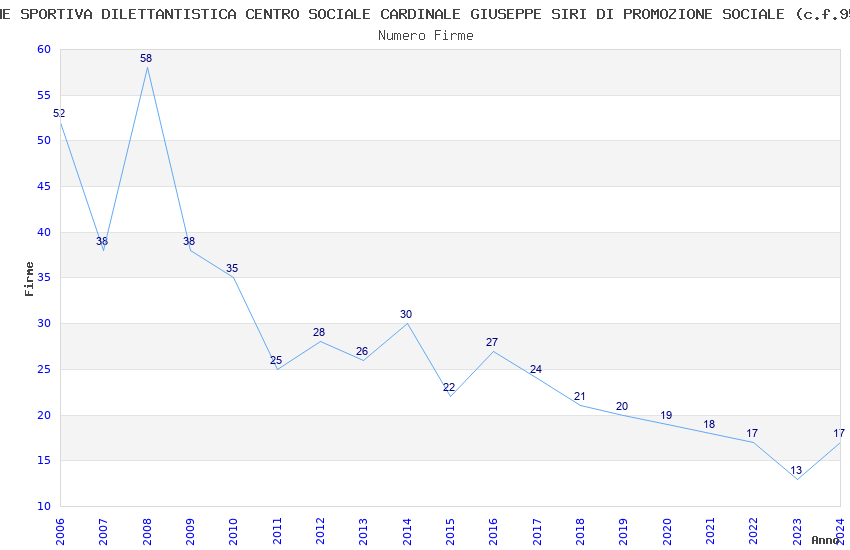Click the 2009 x-axis year label
Image resolution: width=850 pixels, height=550 pixels.
tap(190, 531)
